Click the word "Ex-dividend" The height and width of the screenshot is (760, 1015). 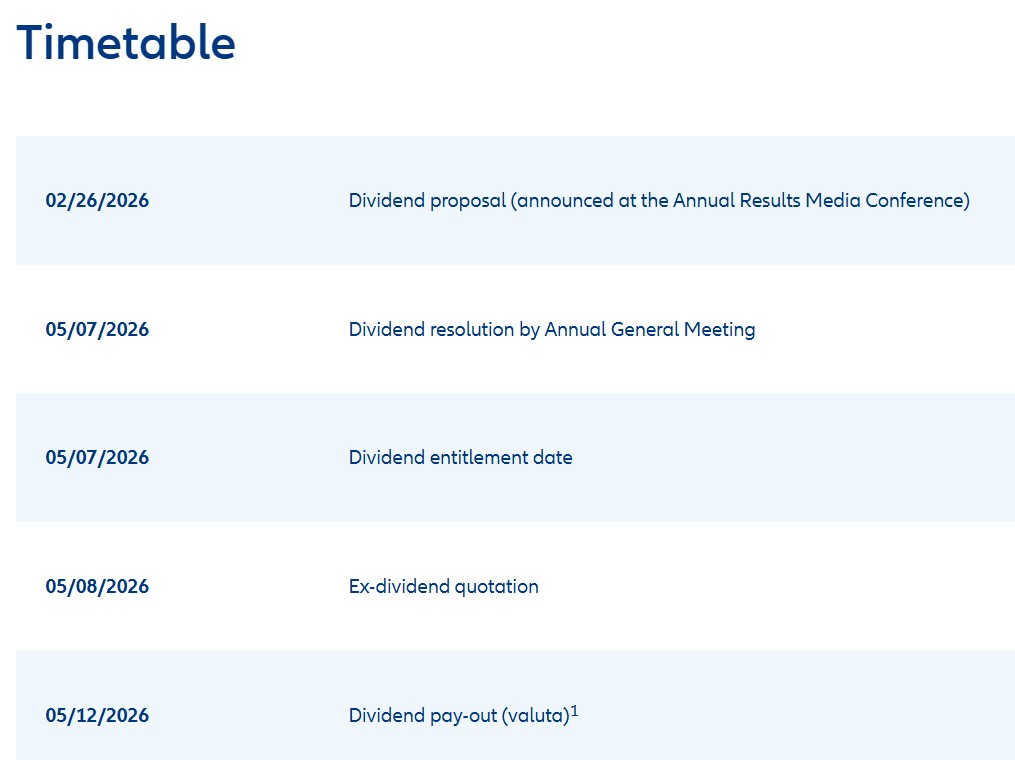click(399, 587)
